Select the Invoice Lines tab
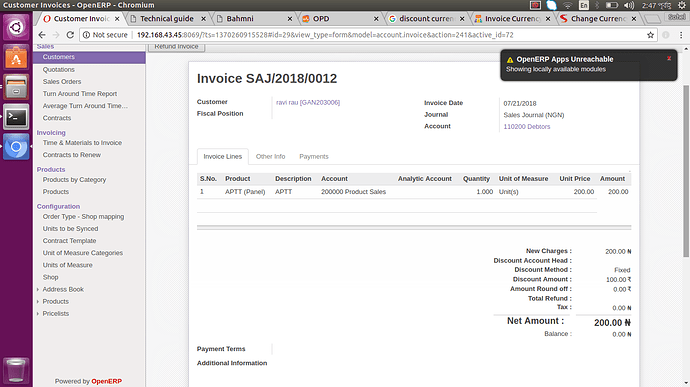Viewport: 690px width, 387px height. [223, 156]
